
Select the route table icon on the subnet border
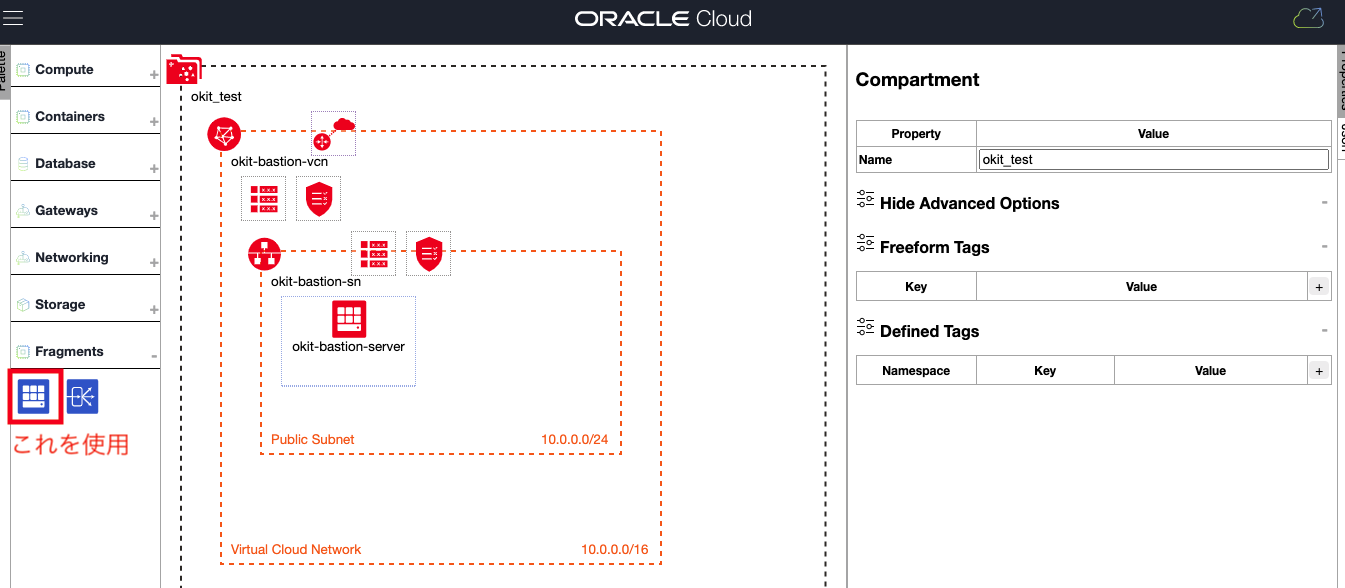click(373, 253)
